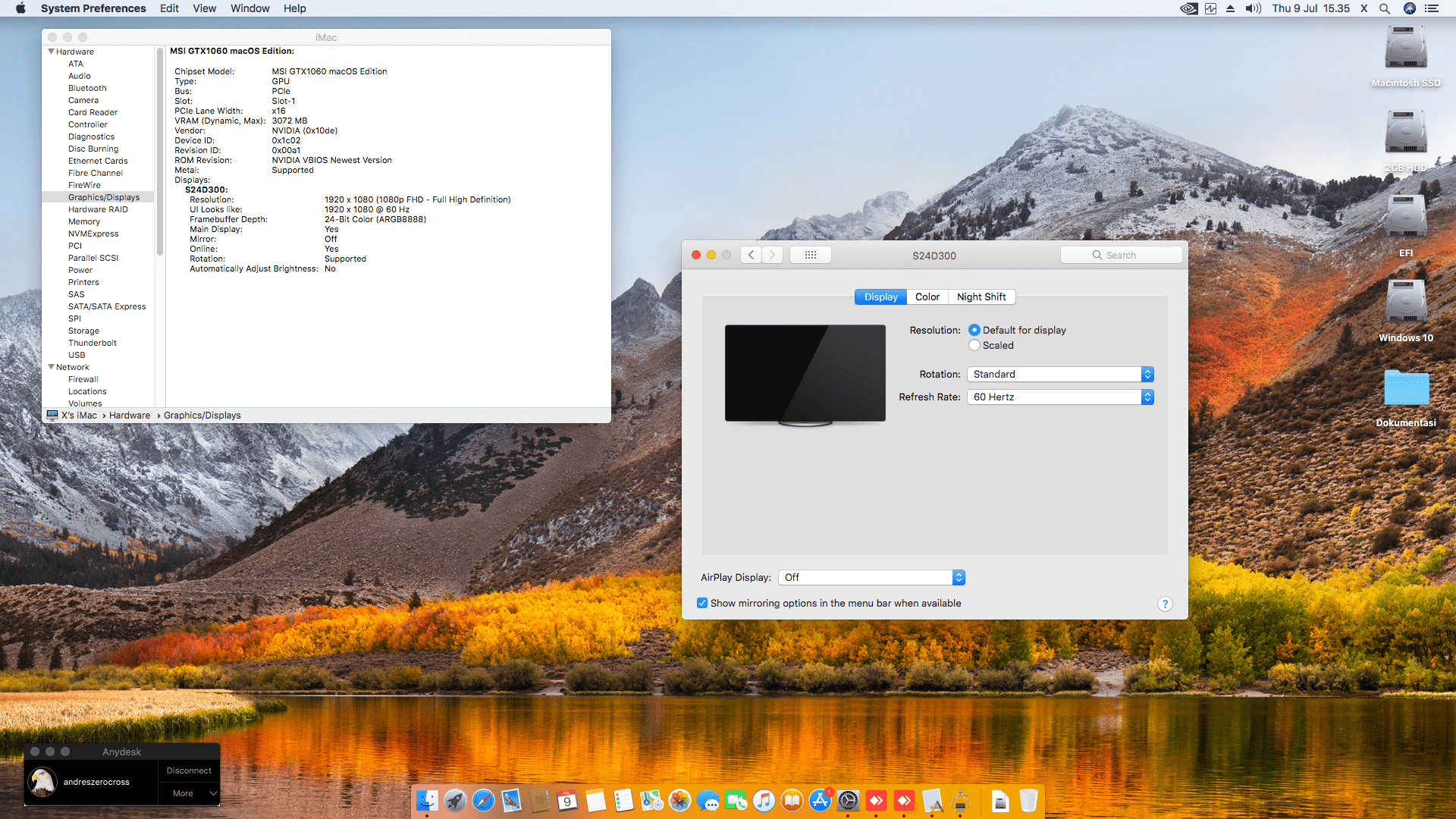Go back in System Preferences
1456x819 pixels.
coord(751,255)
